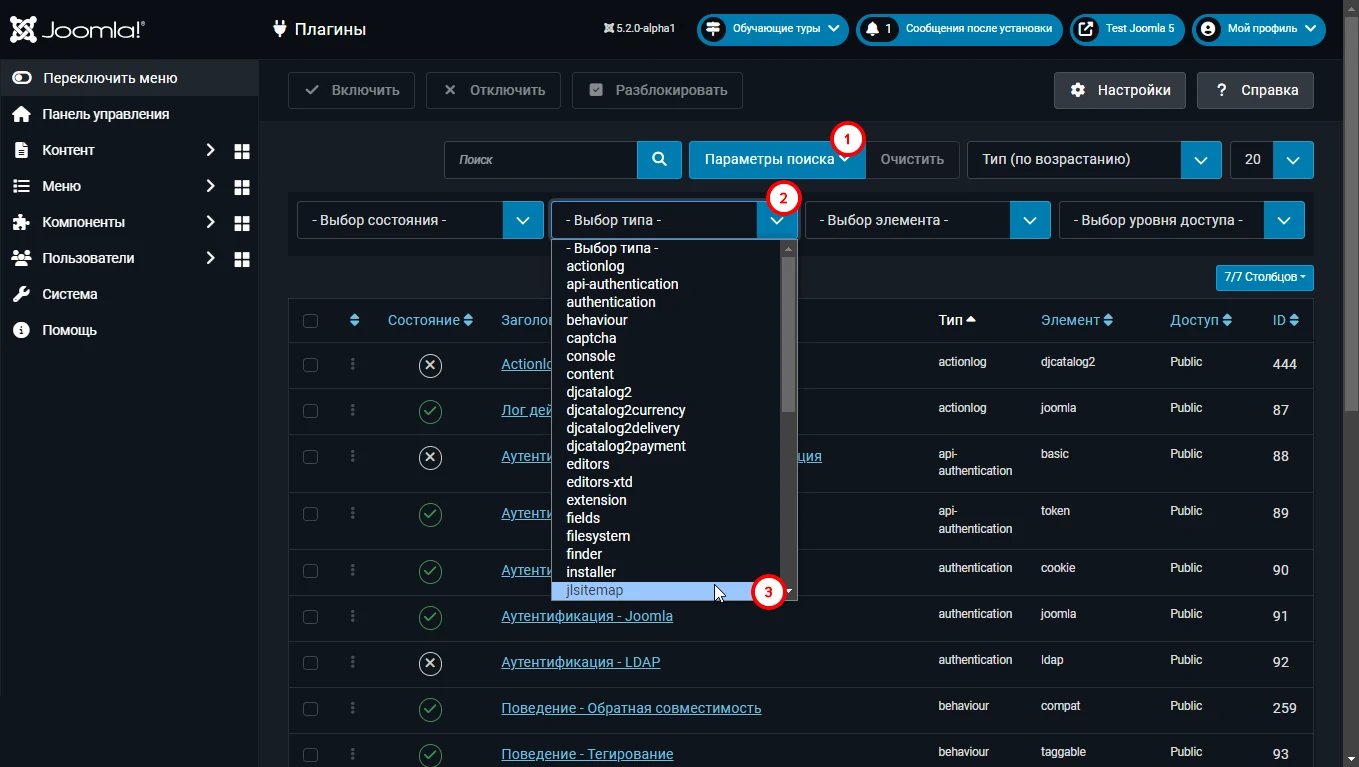Expand the Компоненты submenu
The image size is (1359, 767).
click(210, 222)
